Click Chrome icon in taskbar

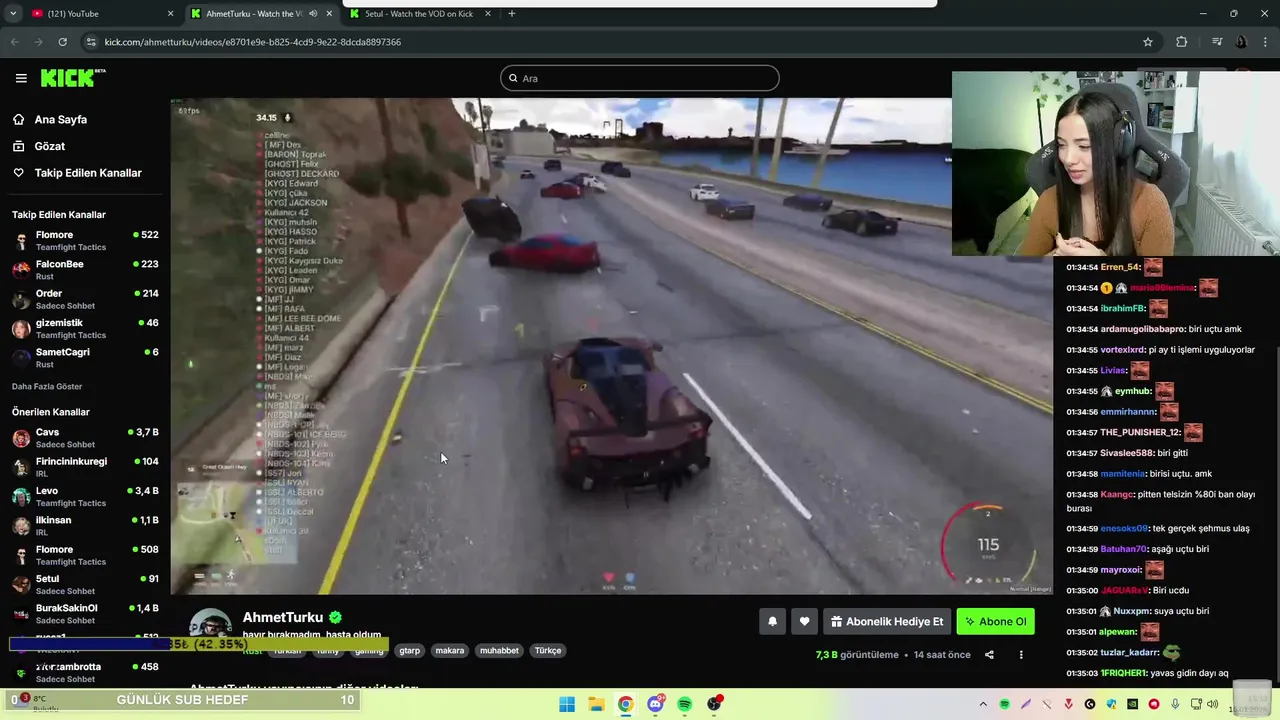[x=625, y=704]
